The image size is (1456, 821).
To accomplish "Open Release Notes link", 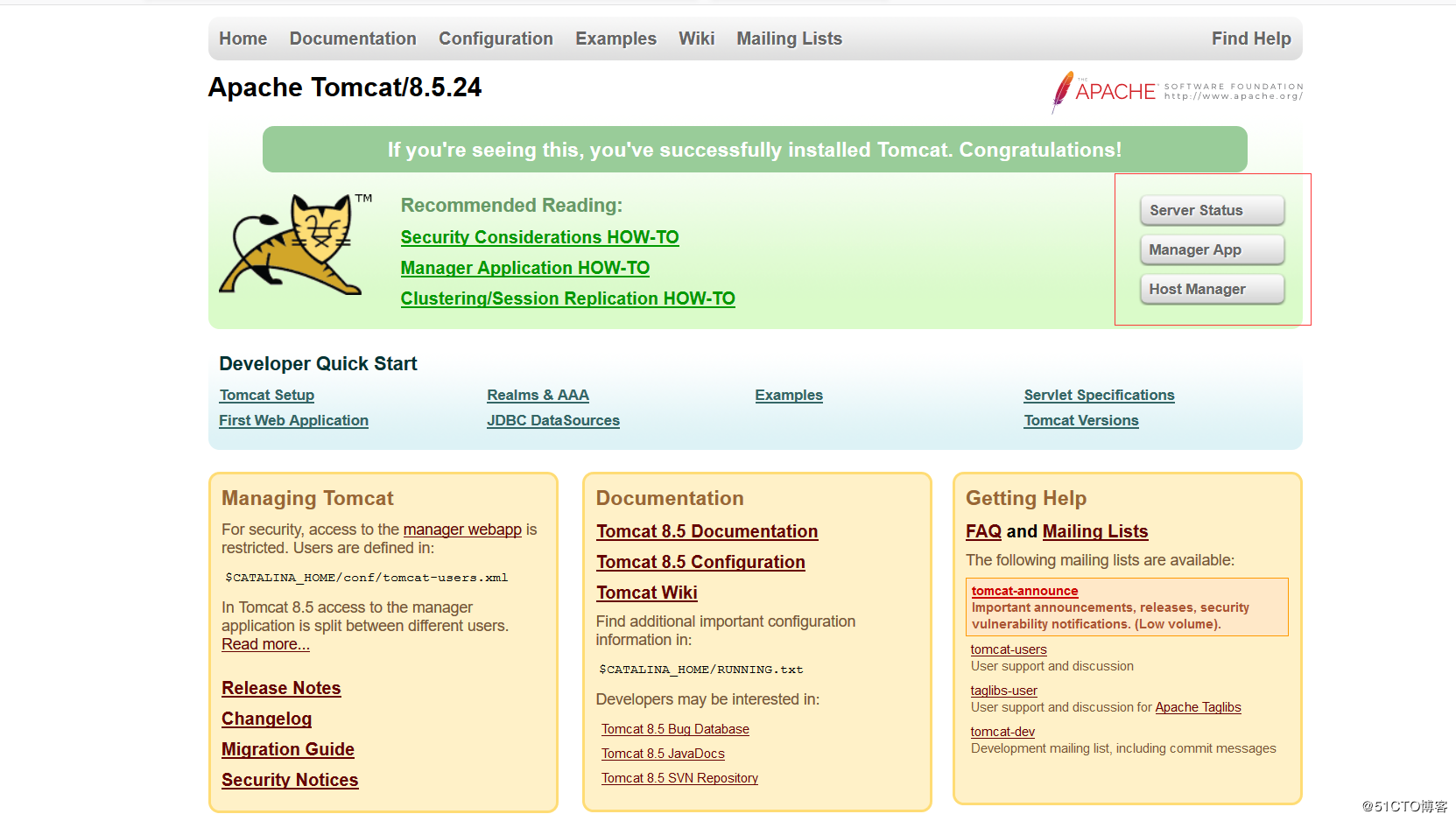I will pyautogui.click(x=281, y=688).
